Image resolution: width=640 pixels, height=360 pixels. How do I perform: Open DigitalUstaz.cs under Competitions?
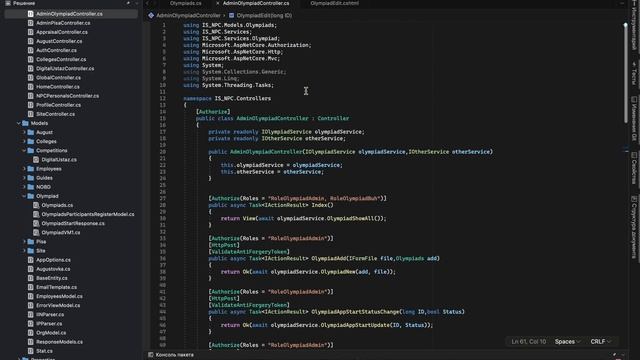(x=59, y=160)
